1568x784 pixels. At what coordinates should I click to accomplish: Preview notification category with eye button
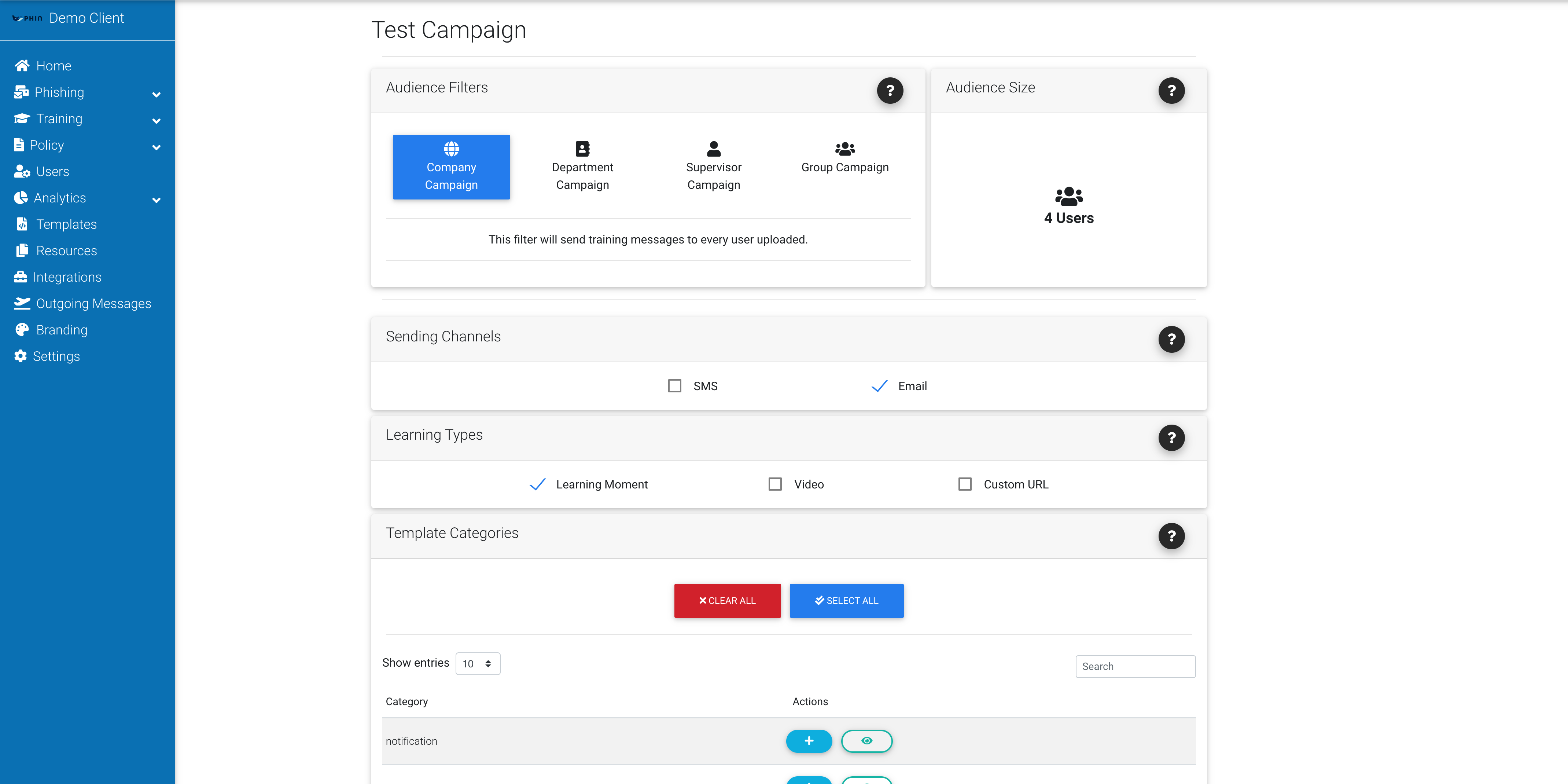point(867,741)
